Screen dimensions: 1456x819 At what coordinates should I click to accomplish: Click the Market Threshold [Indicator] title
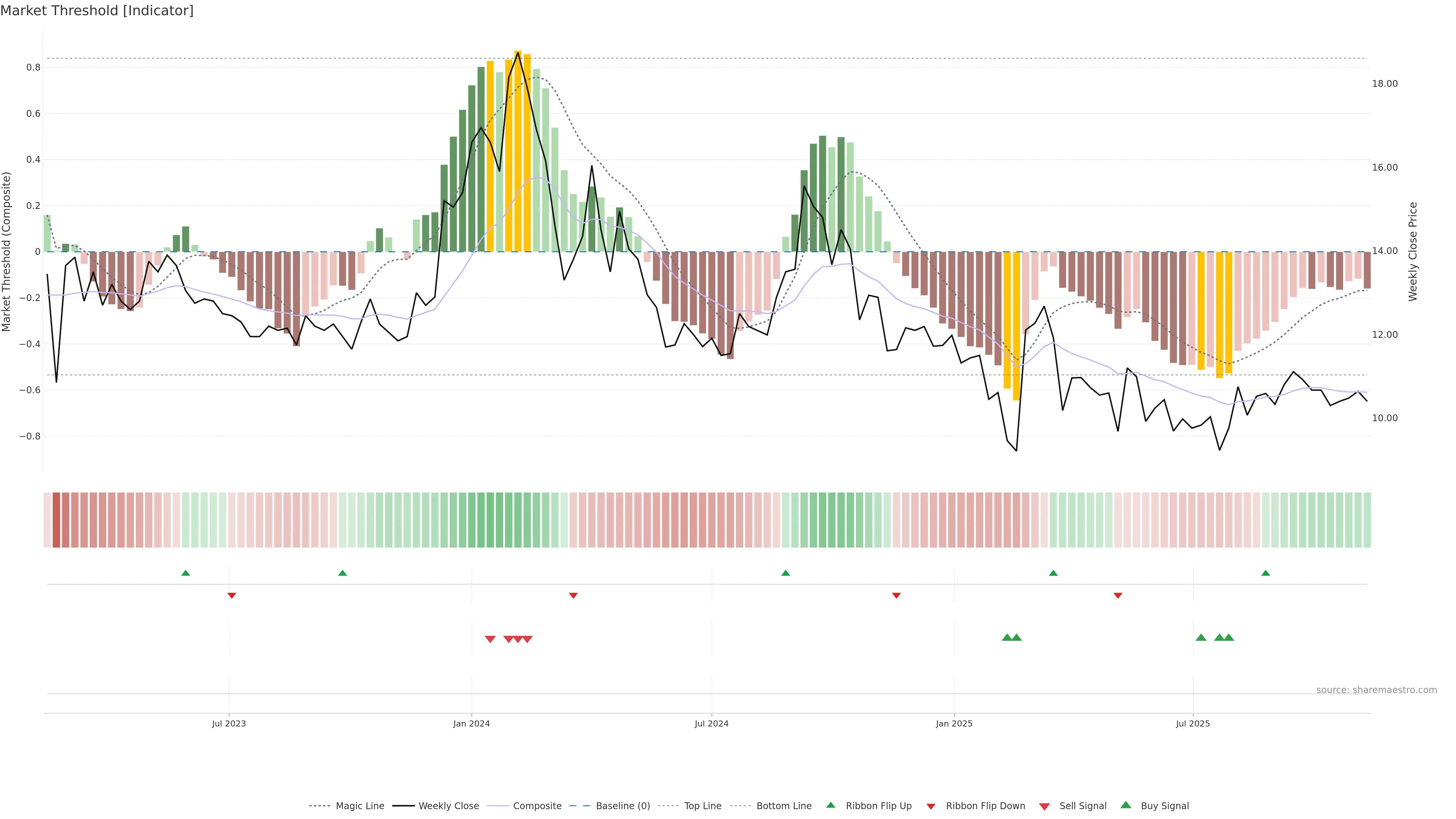(97, 11)
